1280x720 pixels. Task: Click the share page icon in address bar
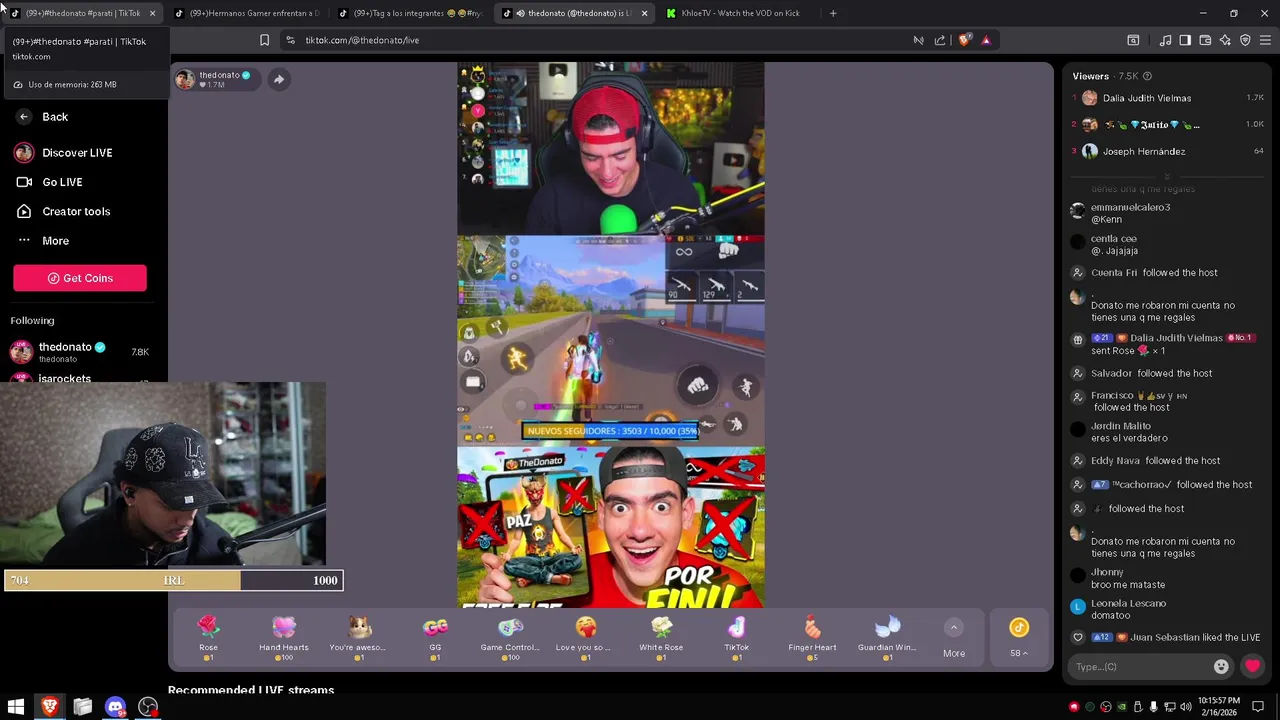coord(940,40)
